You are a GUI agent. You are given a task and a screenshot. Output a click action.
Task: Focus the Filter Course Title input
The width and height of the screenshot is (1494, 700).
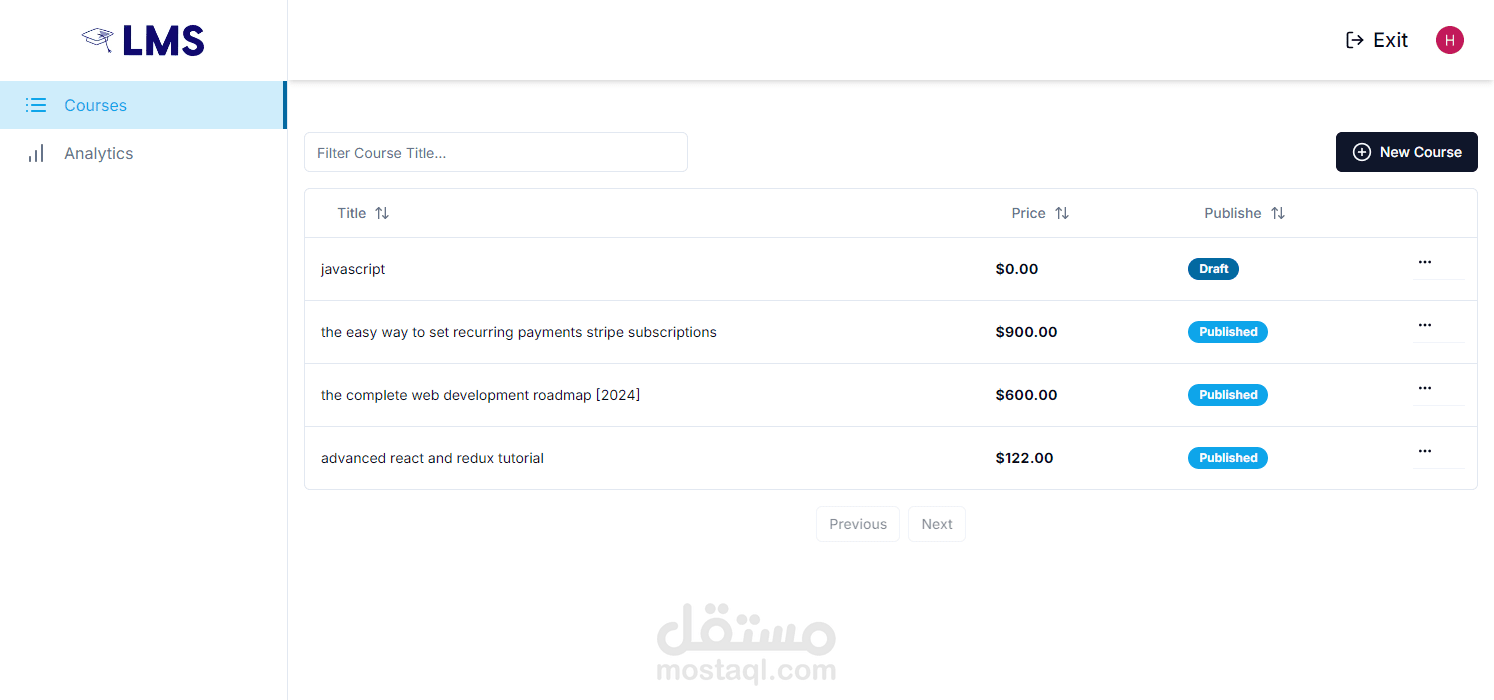click(x=496, y=152)
